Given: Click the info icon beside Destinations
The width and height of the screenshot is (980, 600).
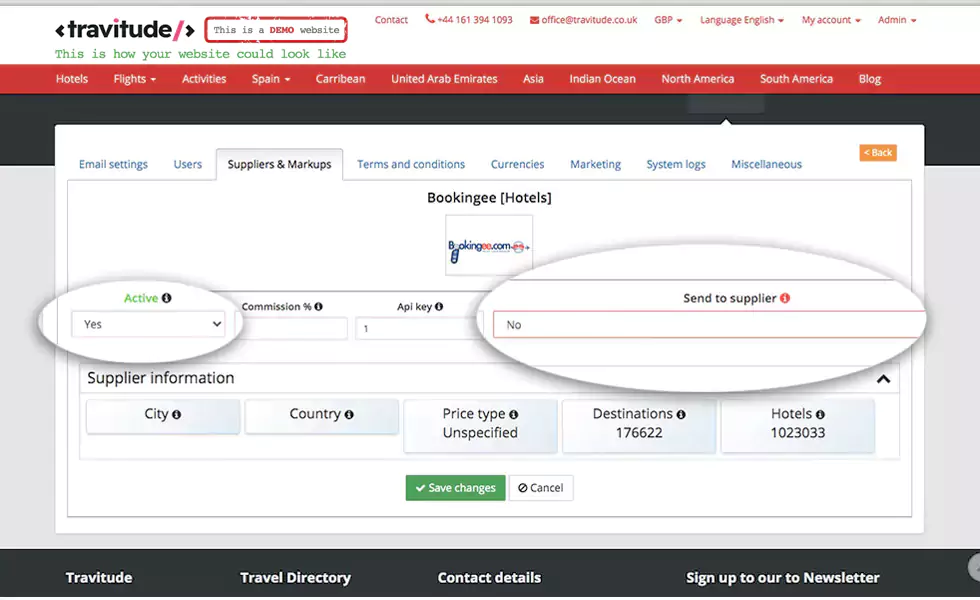Looking at the screenshot, I should coord(681,414).
